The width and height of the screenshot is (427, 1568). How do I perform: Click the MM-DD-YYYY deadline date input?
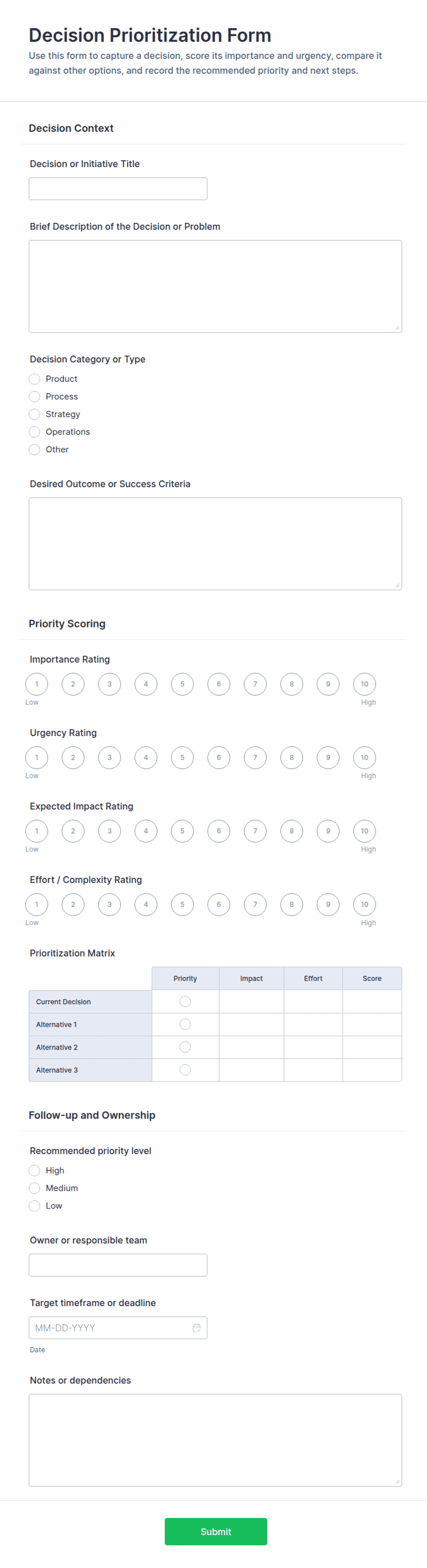tap(109, 1328)
